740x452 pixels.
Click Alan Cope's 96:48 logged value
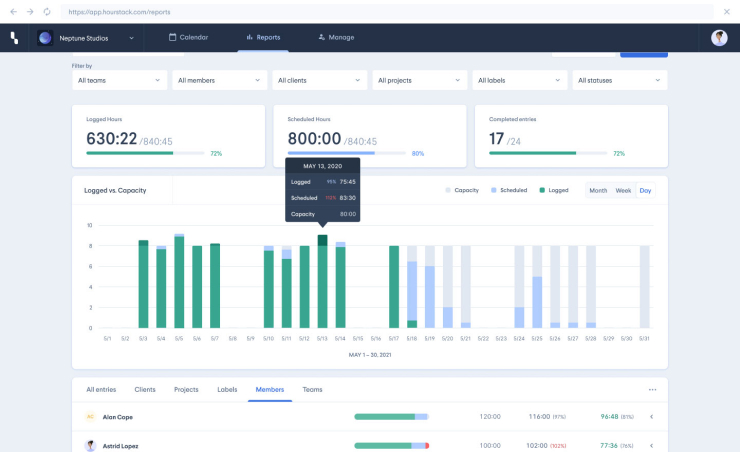(x=609, y=417)
